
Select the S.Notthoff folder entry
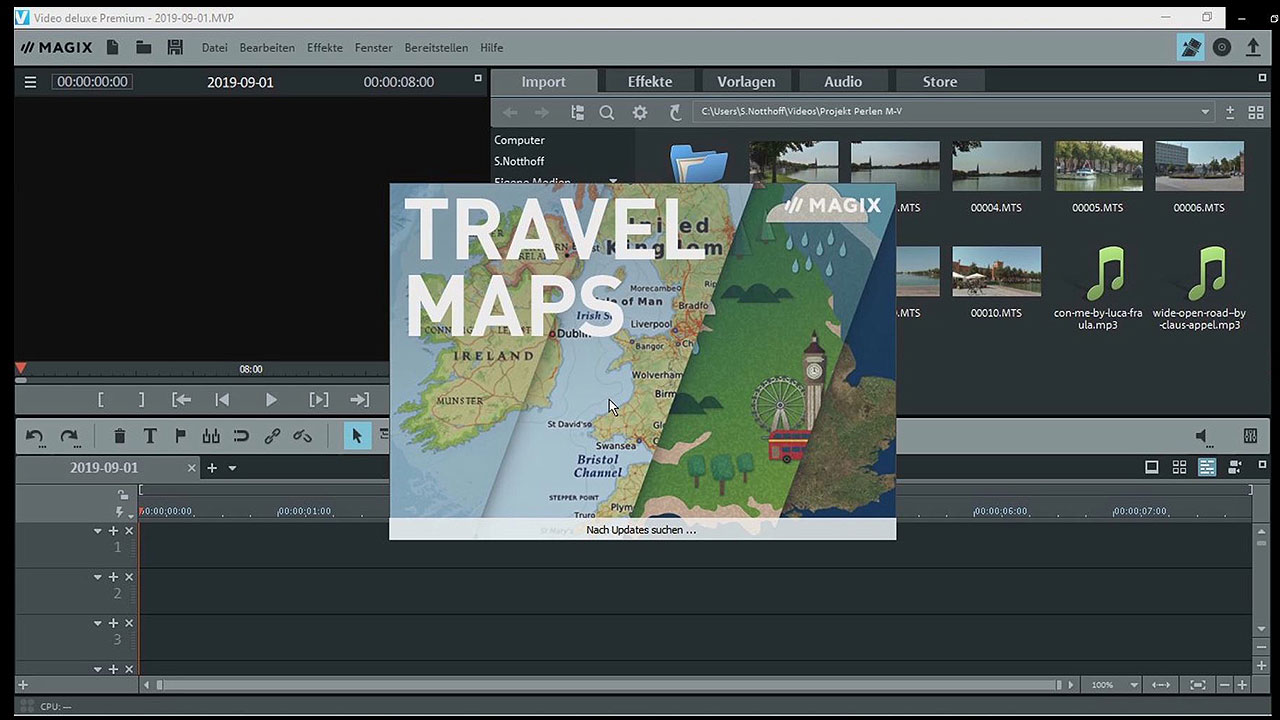(519, 161)
